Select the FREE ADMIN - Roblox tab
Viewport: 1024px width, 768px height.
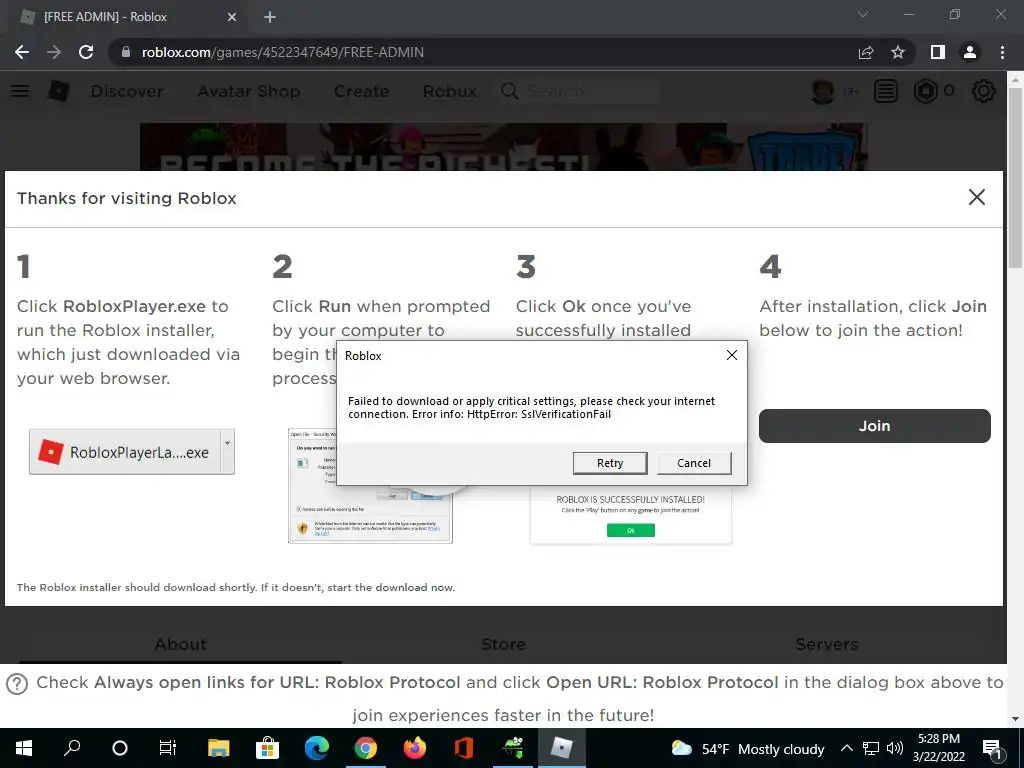tap(127, 17)
